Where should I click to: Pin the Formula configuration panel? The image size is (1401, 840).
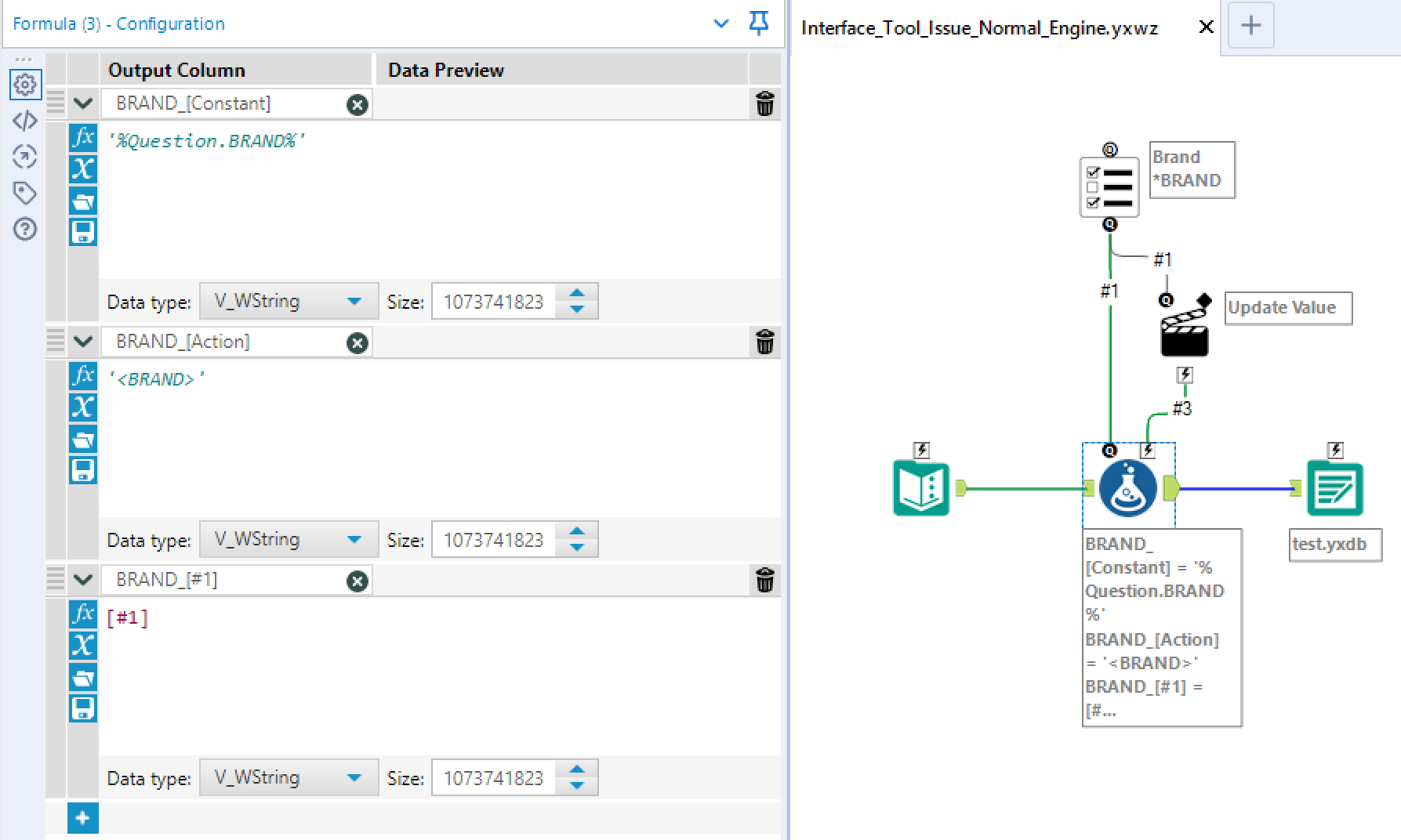(757, 24)
